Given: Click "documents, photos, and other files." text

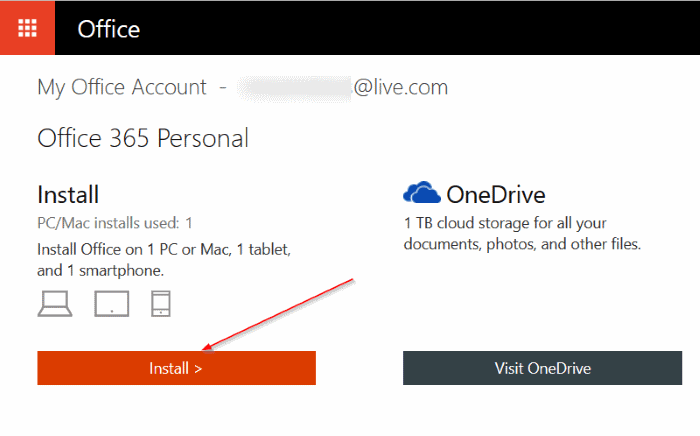Looking at the screenshot, I should point(522,244).
